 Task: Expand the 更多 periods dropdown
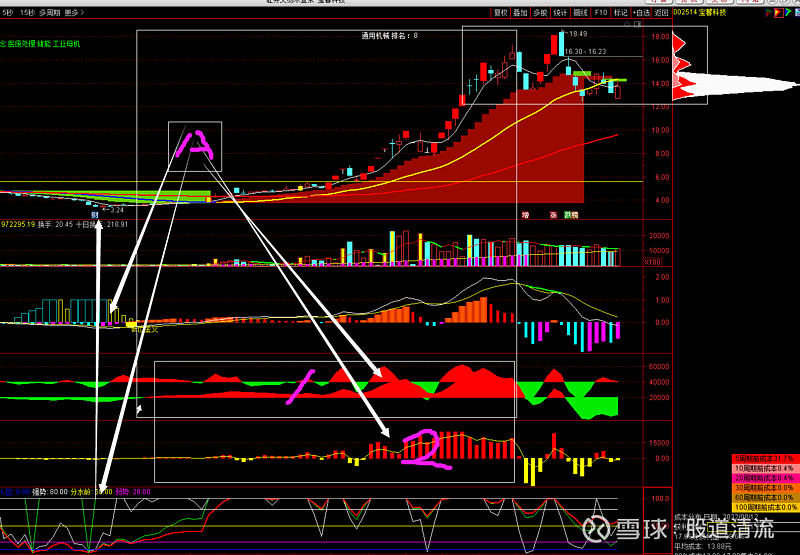73,13
